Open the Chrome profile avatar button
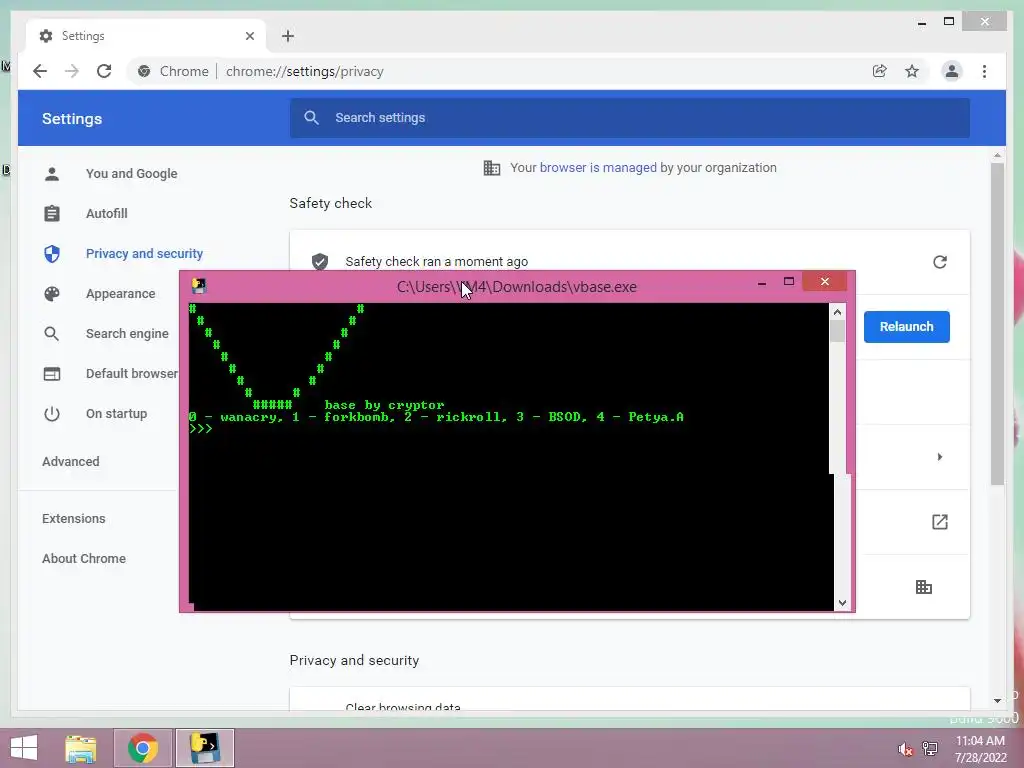The height and width of the screenshot is (768, 1024). point(952,71)
